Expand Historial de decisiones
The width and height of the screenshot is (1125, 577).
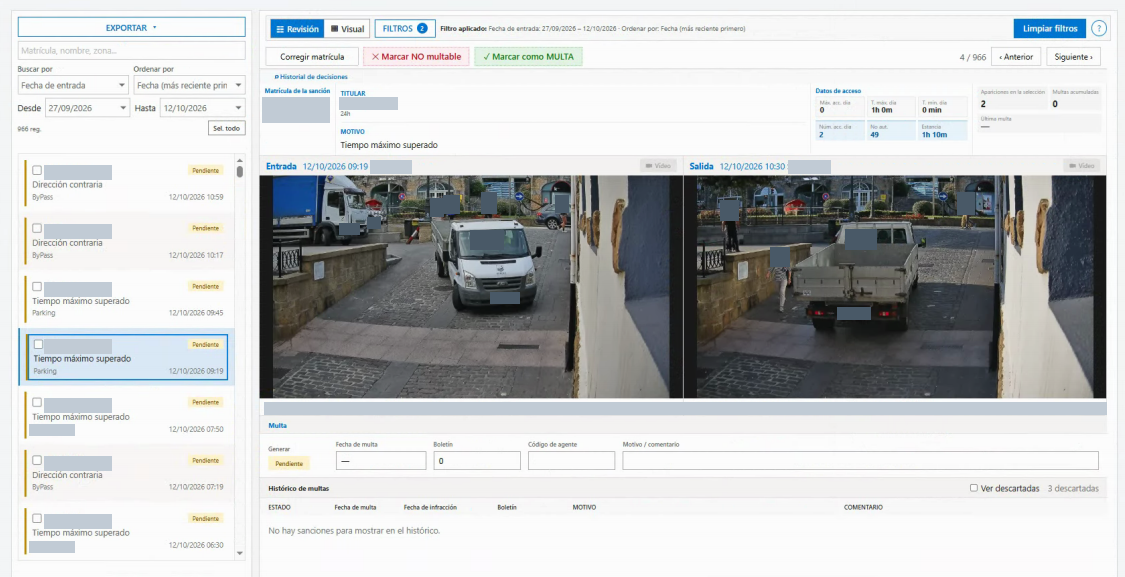point(311,77)
